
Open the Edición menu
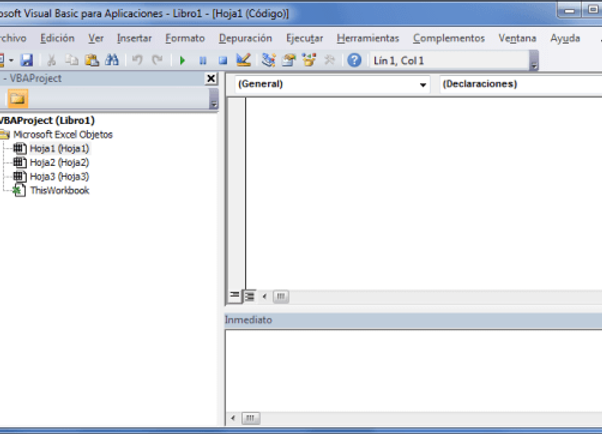pos(57,38)
